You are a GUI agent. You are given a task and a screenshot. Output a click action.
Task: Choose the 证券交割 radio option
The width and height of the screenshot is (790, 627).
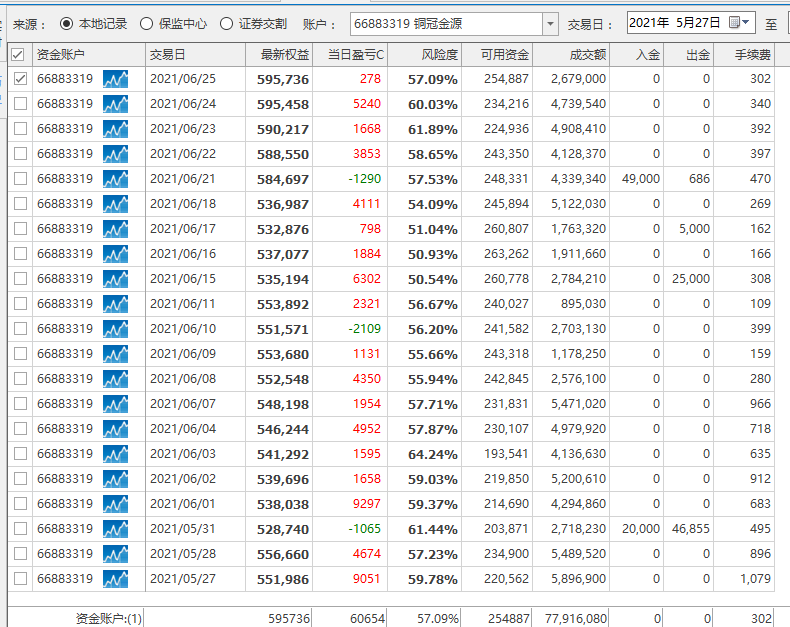(227, 23)
